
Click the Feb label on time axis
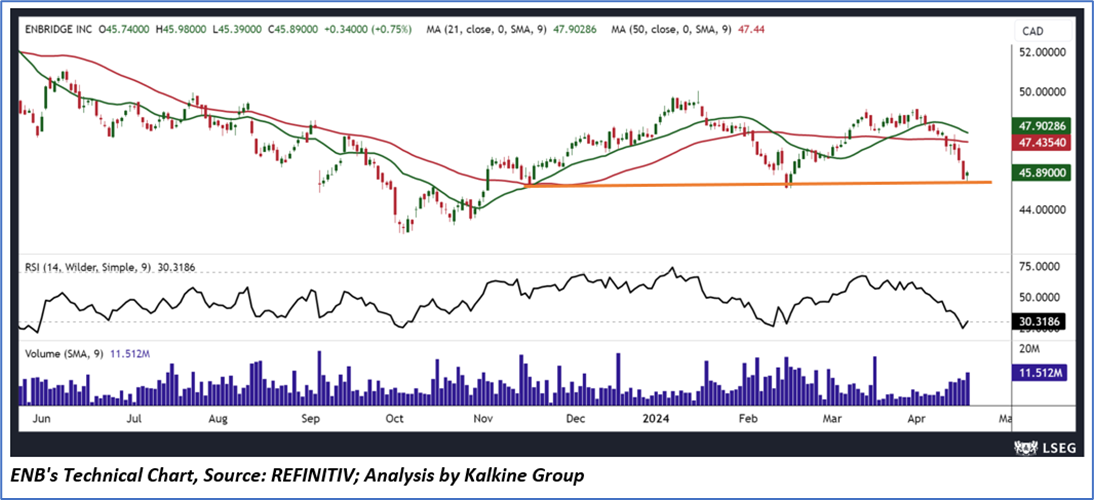[x=747, y=419]
